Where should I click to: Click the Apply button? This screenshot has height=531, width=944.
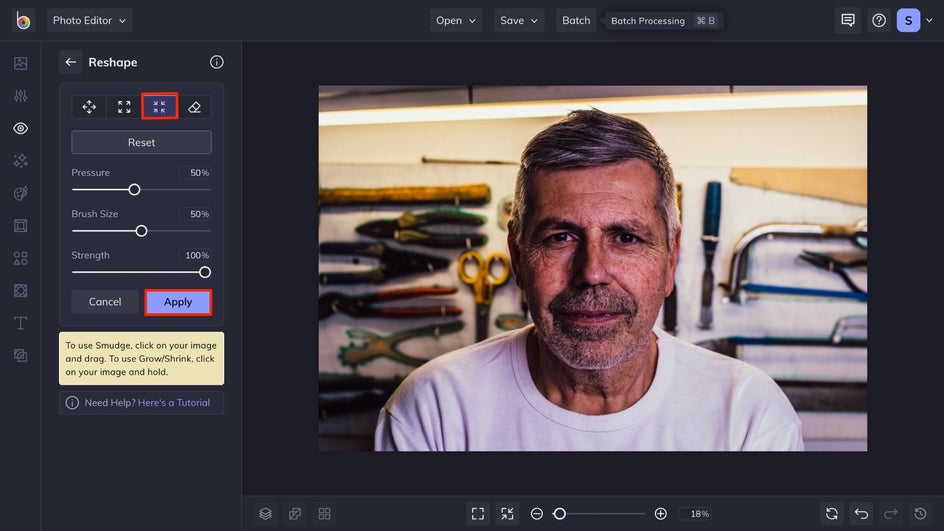pyautogui.click(x=178, y=302)
